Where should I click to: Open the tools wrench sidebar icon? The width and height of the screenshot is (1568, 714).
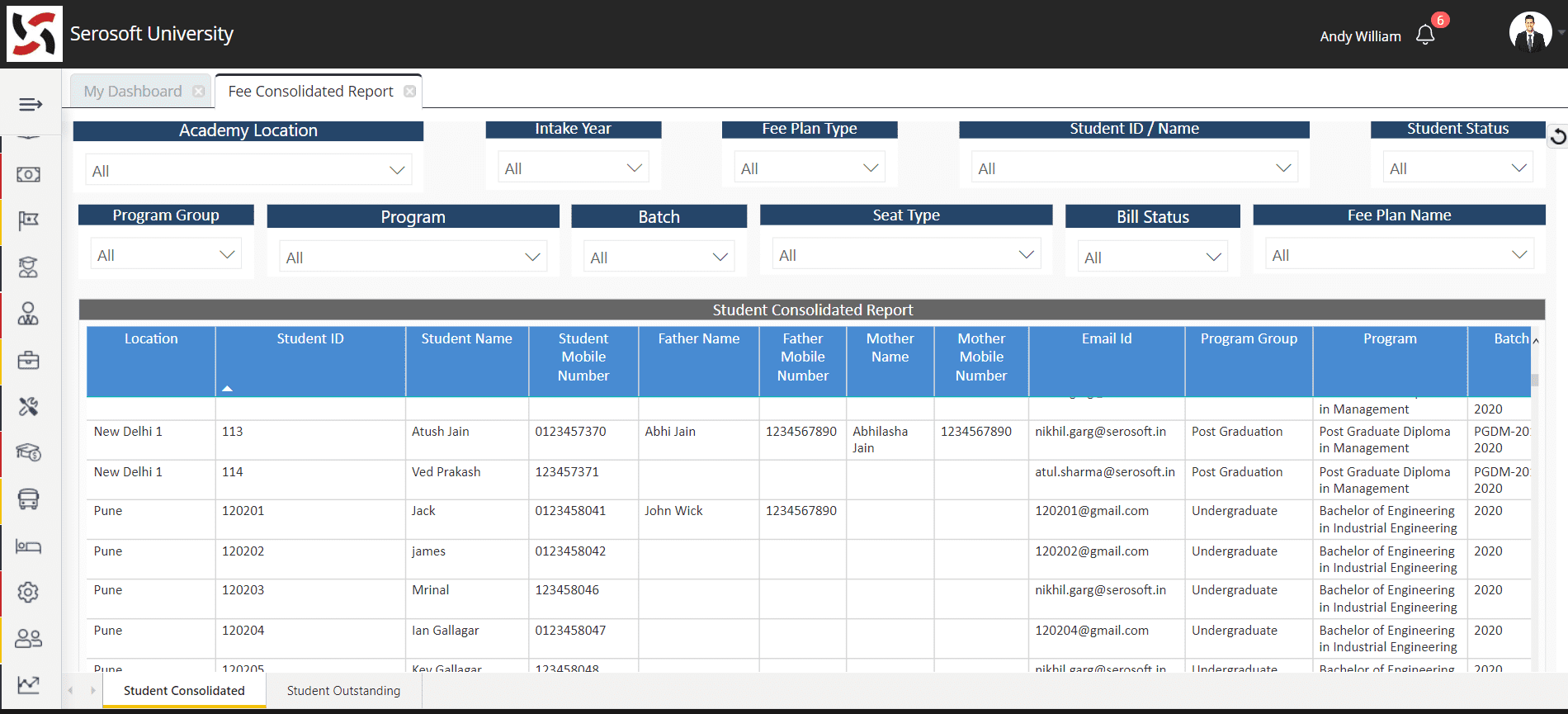(29, 406)
